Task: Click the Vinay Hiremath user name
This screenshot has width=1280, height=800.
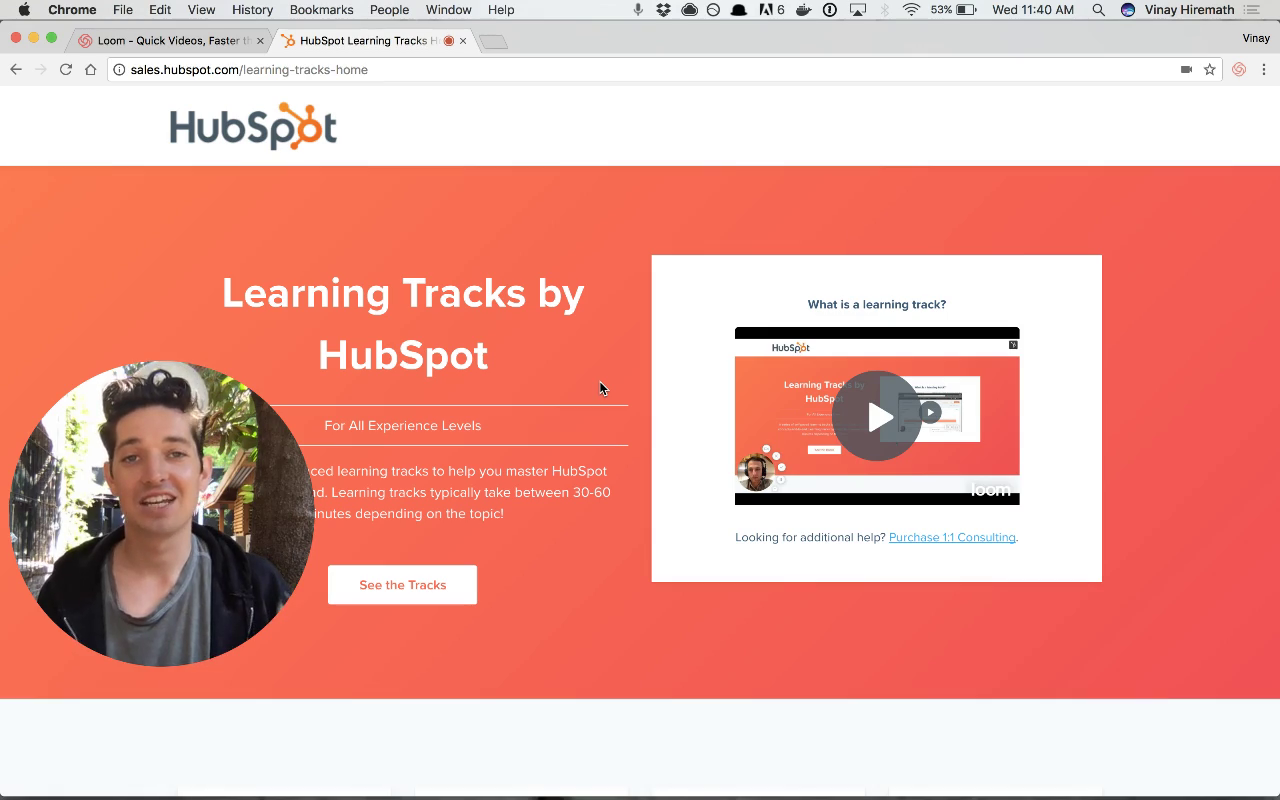Action: point(1188,10)
